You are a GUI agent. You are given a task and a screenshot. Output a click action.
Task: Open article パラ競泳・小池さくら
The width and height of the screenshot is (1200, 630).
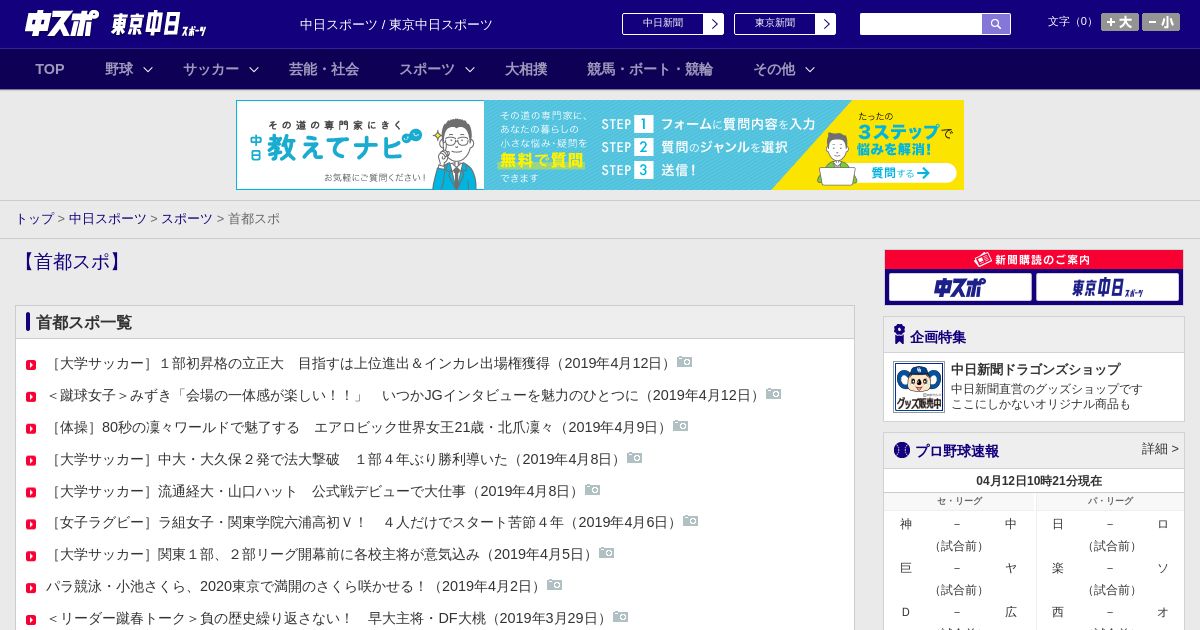296,586
